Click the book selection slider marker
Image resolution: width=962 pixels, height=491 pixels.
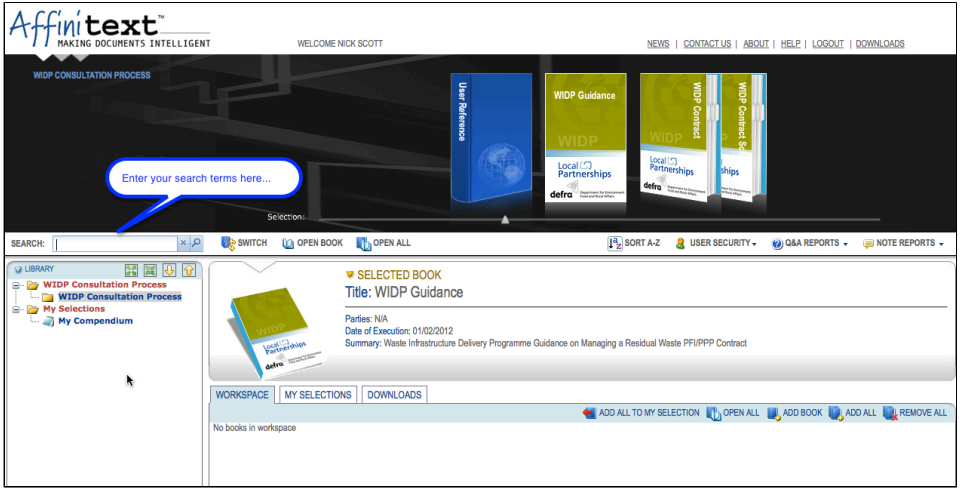[505, 219]
